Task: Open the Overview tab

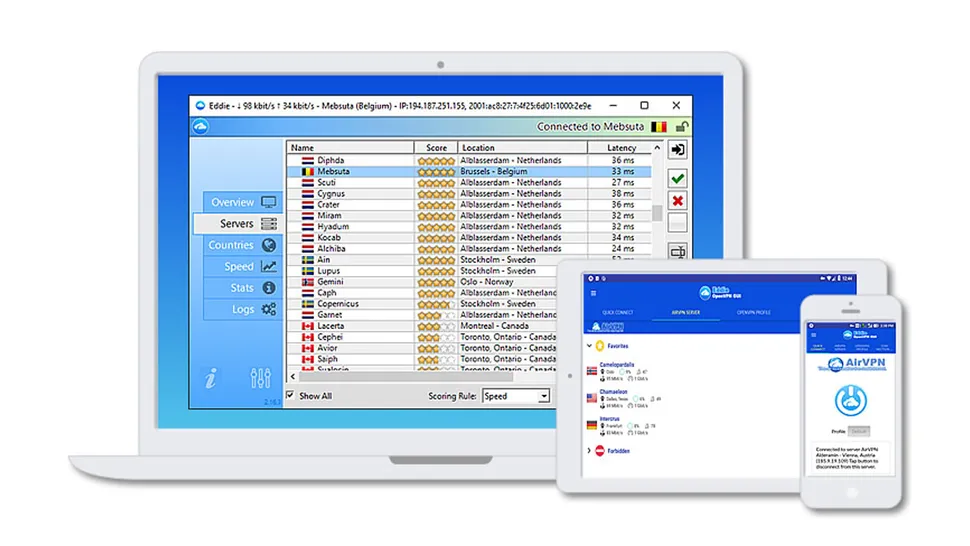Action: click(242, 202)
